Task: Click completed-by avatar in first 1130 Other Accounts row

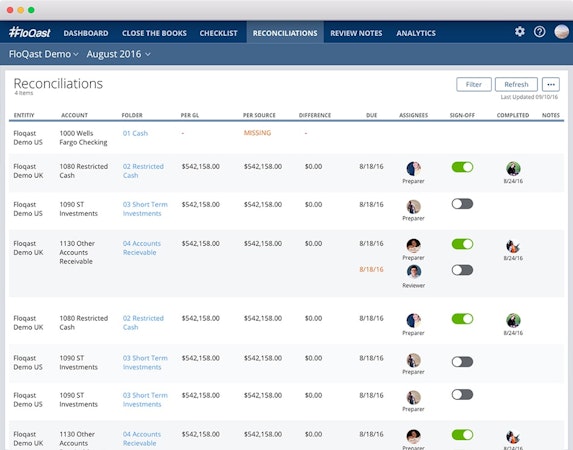Action: (513, 246)
